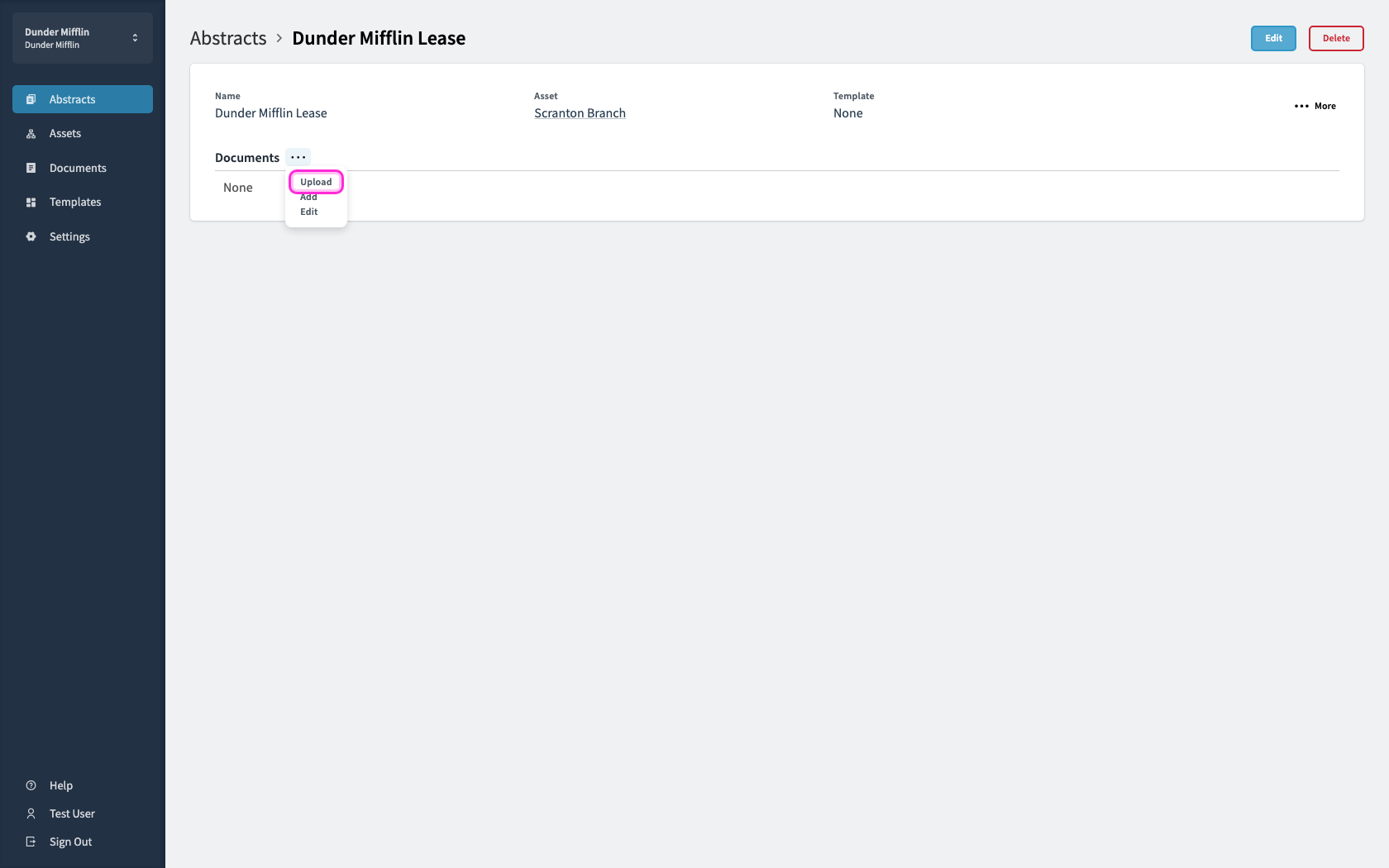Click the Assets sidebar icon
The width and height of the screenshot is (1389, 868).
pos(31,134)
